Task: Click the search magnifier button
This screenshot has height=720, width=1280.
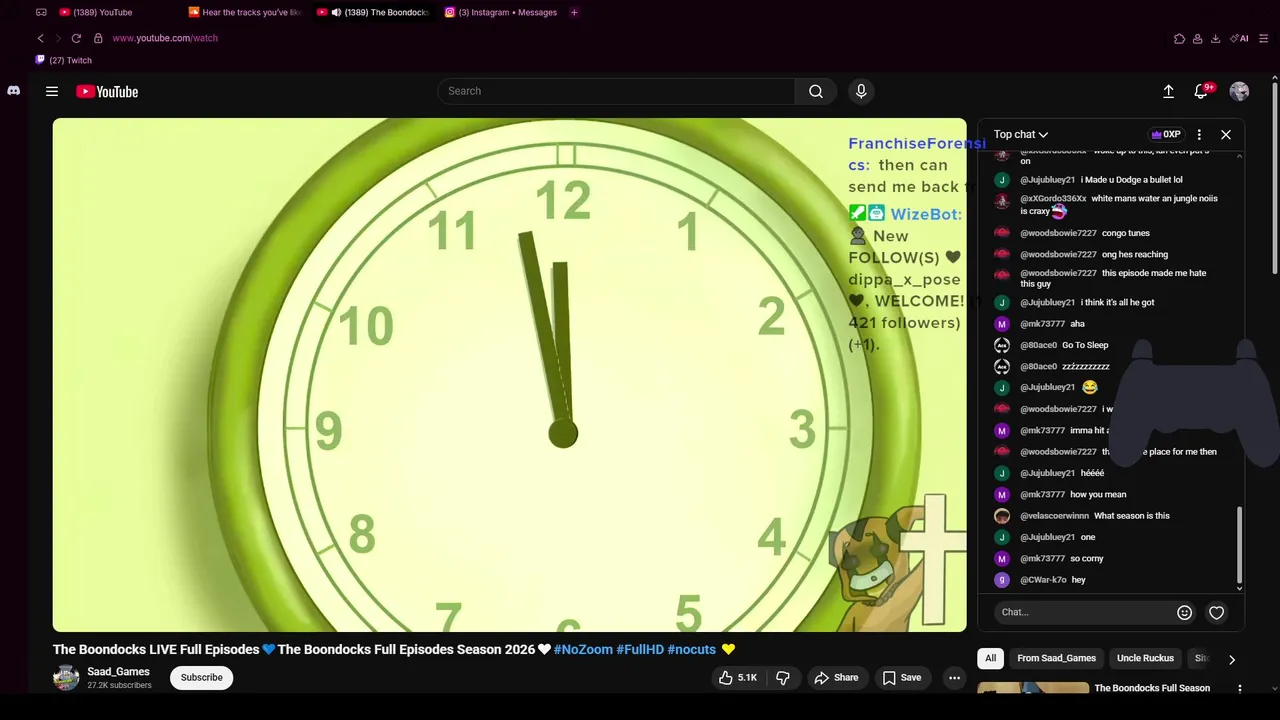Action: [x=816, y=91]
